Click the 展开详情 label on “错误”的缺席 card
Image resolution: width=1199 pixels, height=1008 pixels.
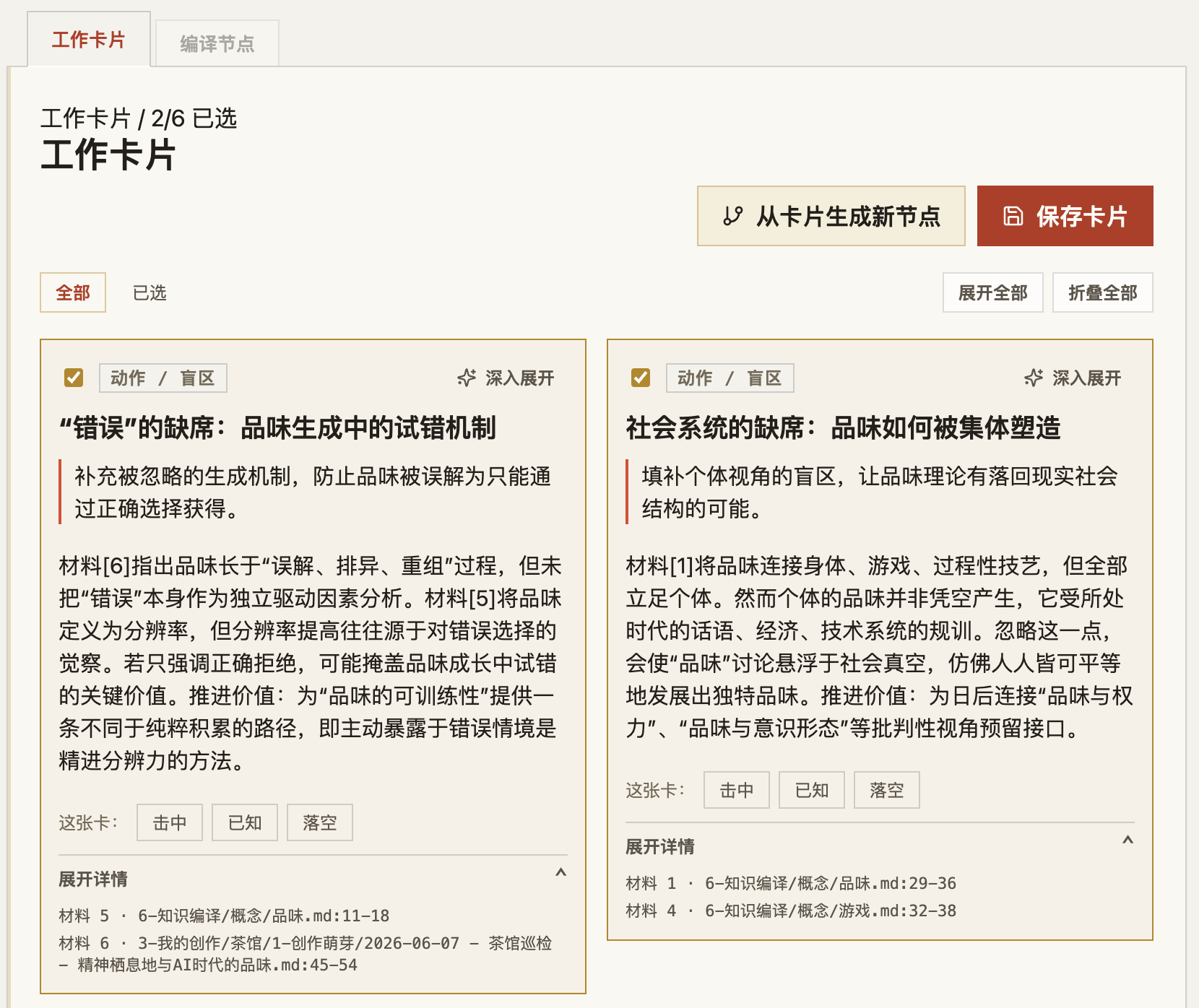[x=93, y=879]
